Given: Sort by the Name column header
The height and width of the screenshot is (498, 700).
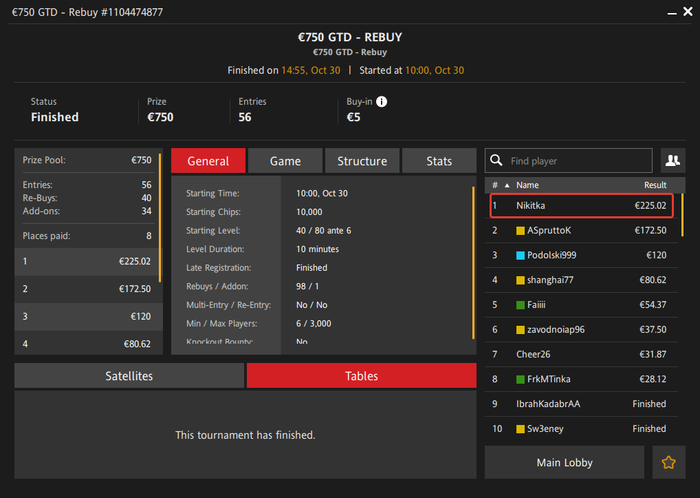Looking at the screenshot, I should pyautogui.click(x=527, y=185).
